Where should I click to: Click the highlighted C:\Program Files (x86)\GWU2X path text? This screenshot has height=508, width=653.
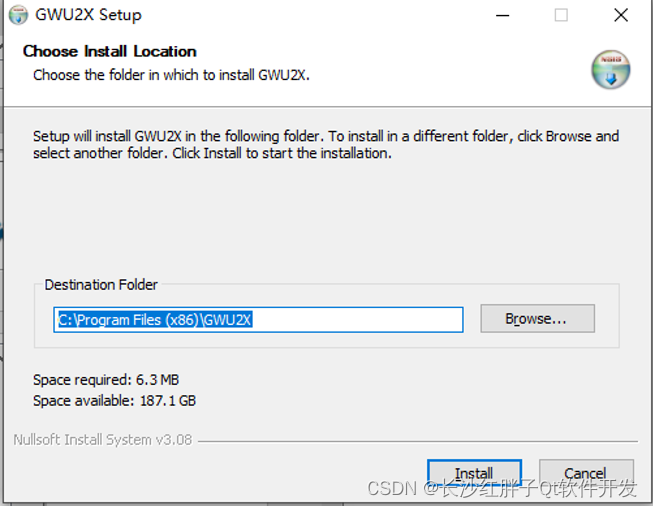pos(155,320)
